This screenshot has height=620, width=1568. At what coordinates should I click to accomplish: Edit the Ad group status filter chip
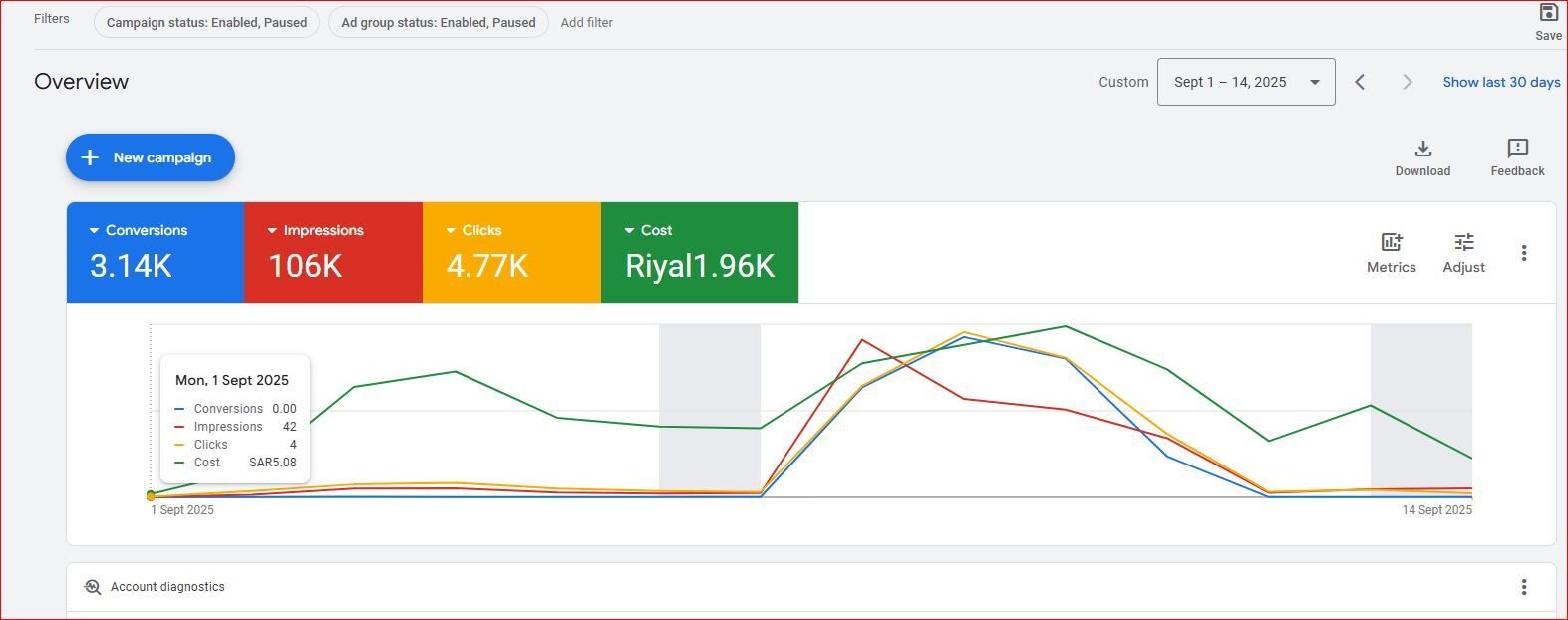(x=438, y=22)
